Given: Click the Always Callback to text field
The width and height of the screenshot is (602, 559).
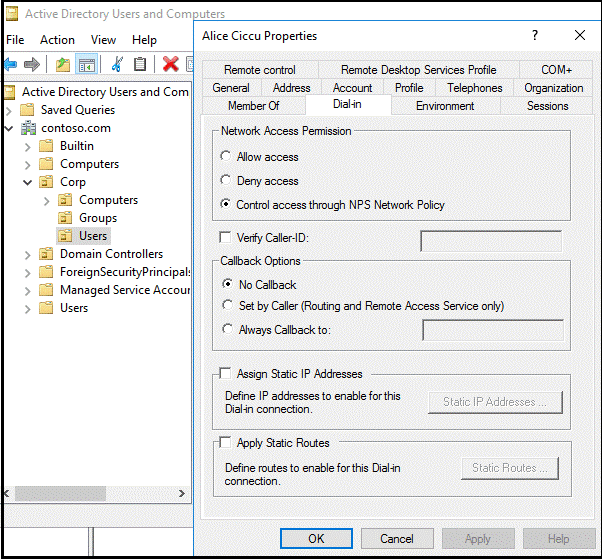Looking at the screenshot, I should point(493,330).
